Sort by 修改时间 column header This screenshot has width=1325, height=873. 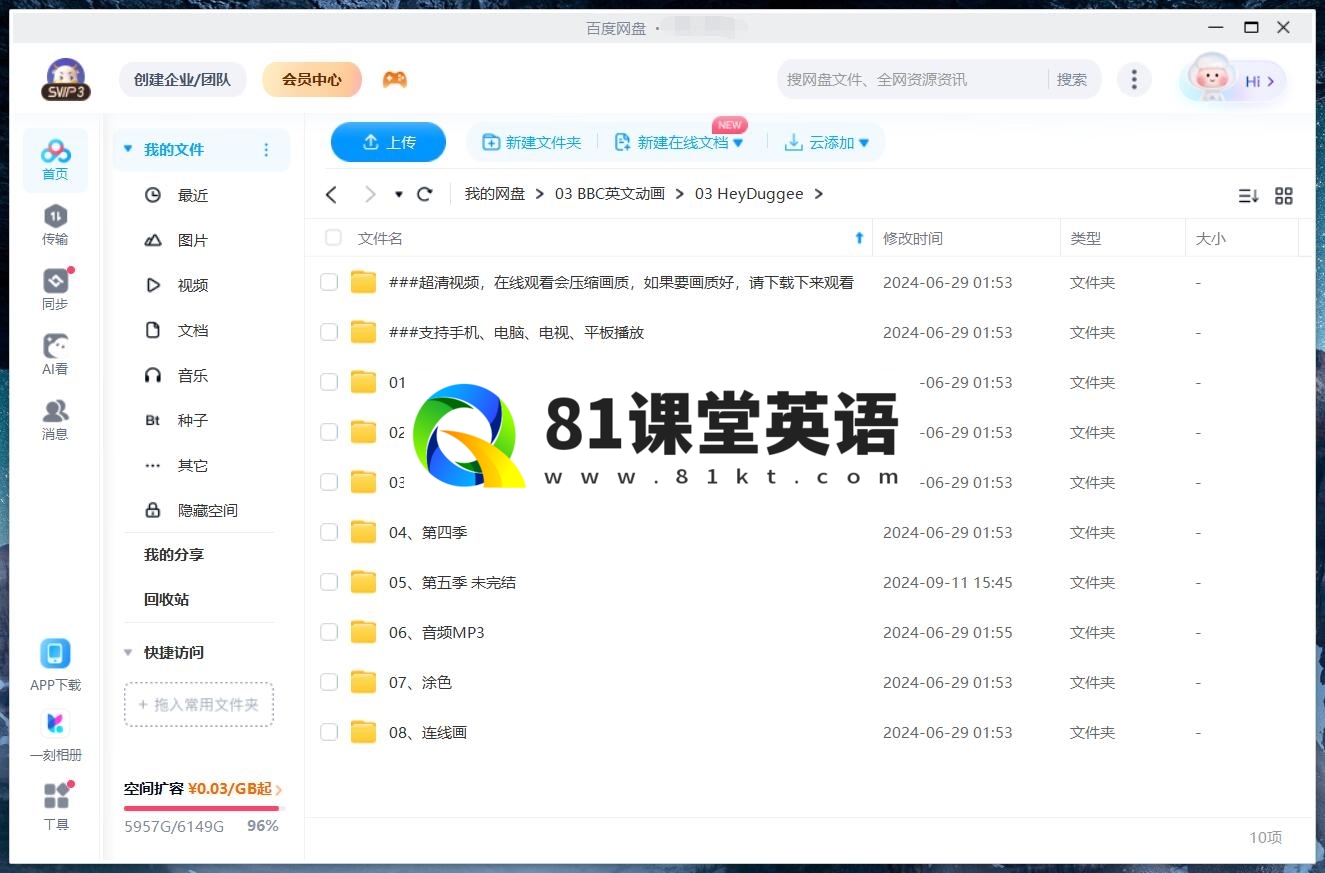pyautogui.click(x=913, y=238)
